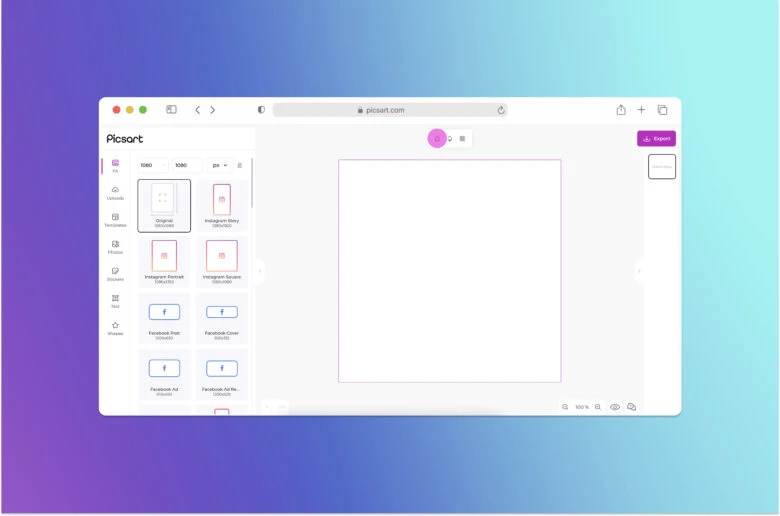Screen dimensions: 780x516
Task: Click the width input field showing 1080
Action: pyautogui.click(x=152, y=165)
